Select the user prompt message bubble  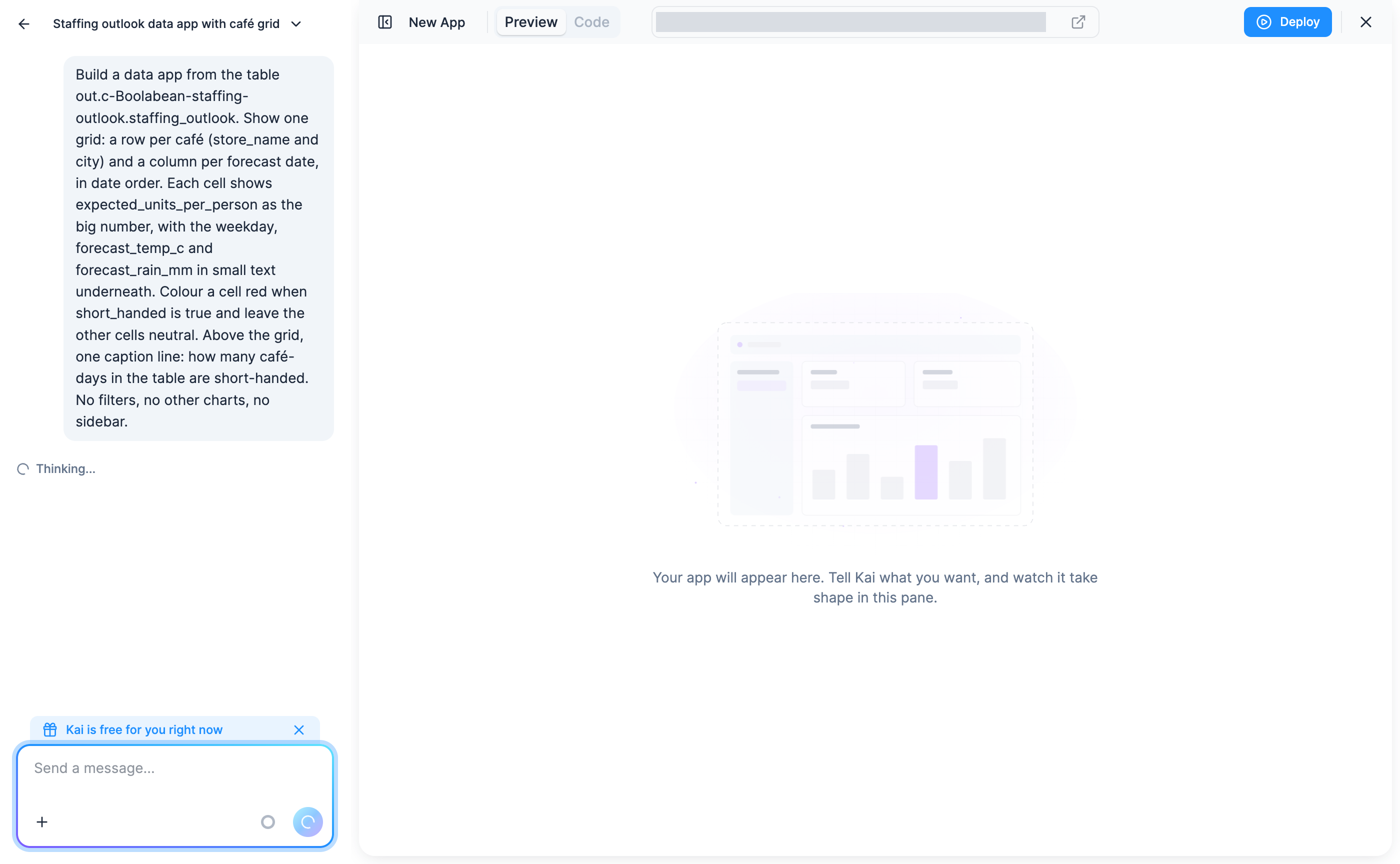click(198, 248)
